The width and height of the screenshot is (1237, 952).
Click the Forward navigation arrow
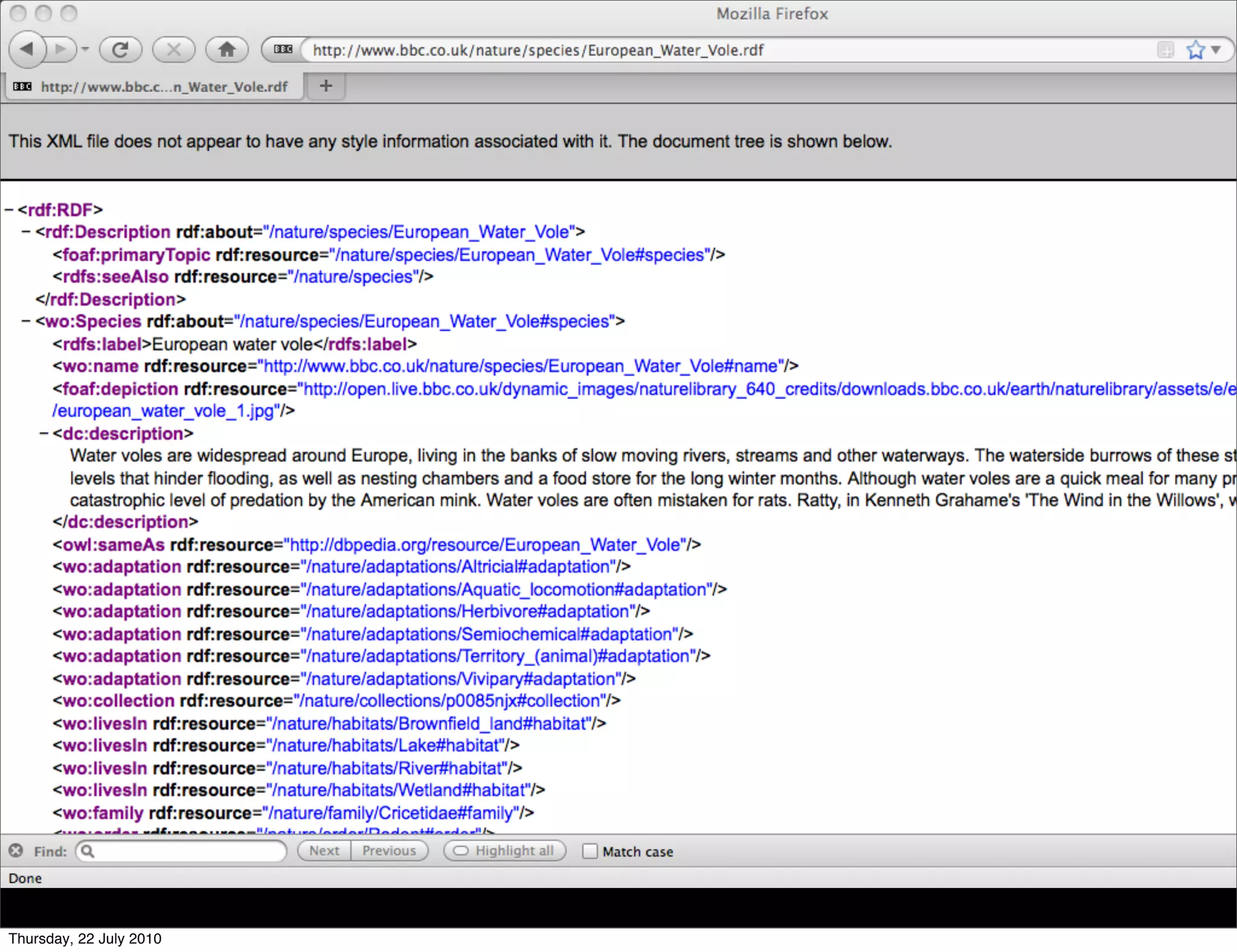[60, 50]
